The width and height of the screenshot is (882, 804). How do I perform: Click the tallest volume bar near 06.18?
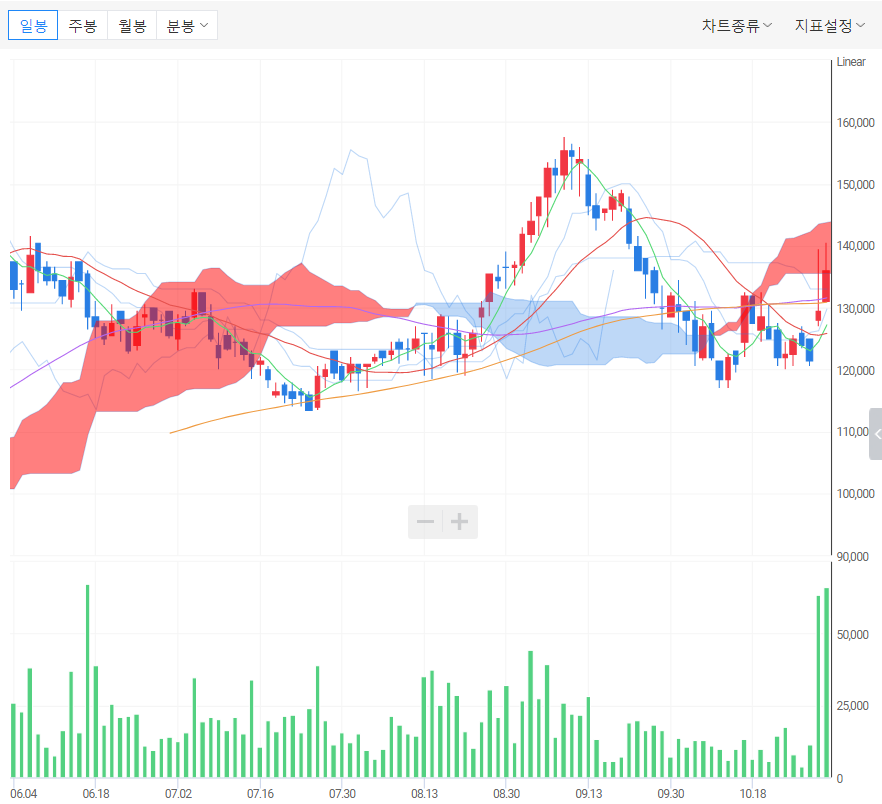(x=88, y=681)
